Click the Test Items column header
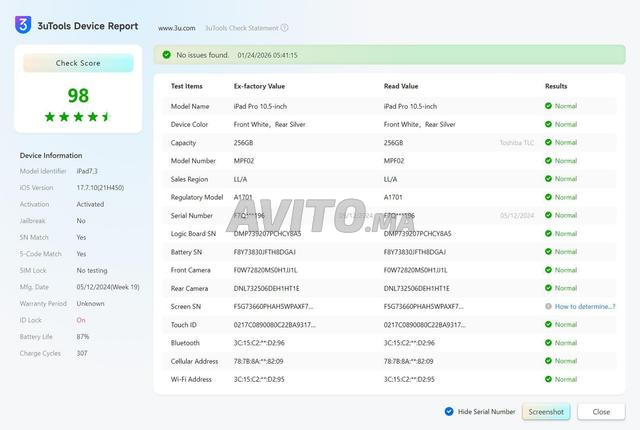640x430 pixels. coord(187,86)
